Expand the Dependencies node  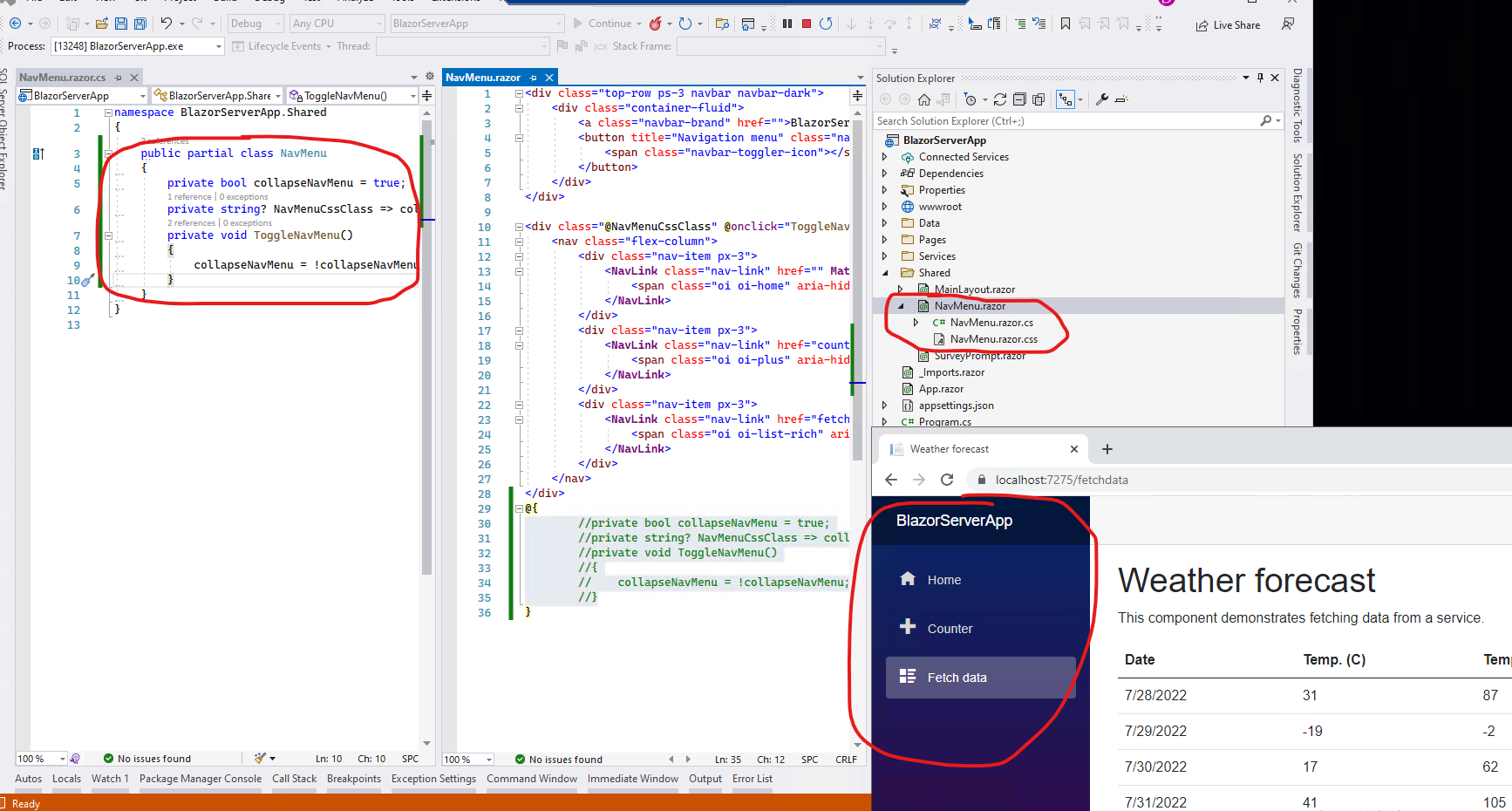(884, 174)
